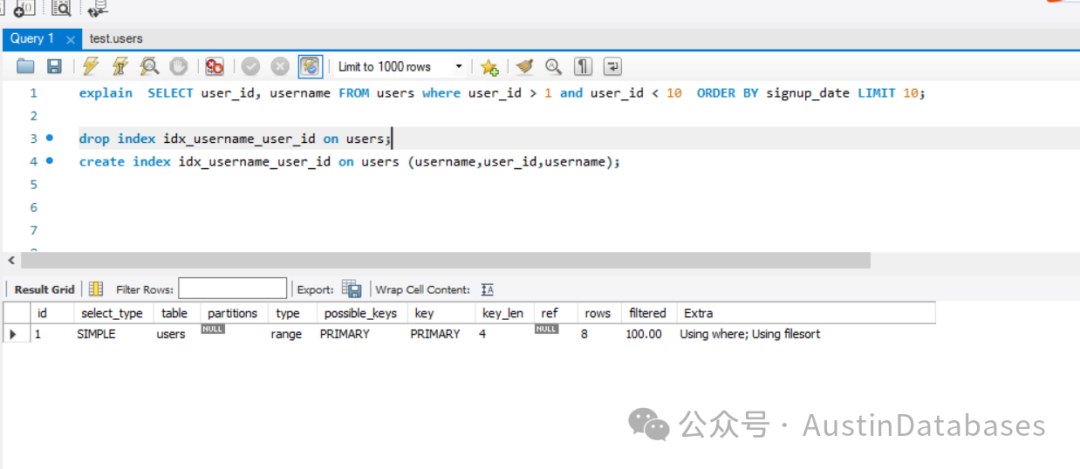Click line 4 statement marker dot
This screenshot has height=469, width=1080.
[49, 160]
